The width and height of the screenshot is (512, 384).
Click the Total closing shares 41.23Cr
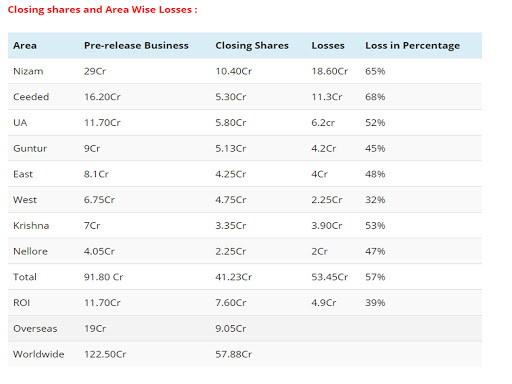click(x=234, y=277)
